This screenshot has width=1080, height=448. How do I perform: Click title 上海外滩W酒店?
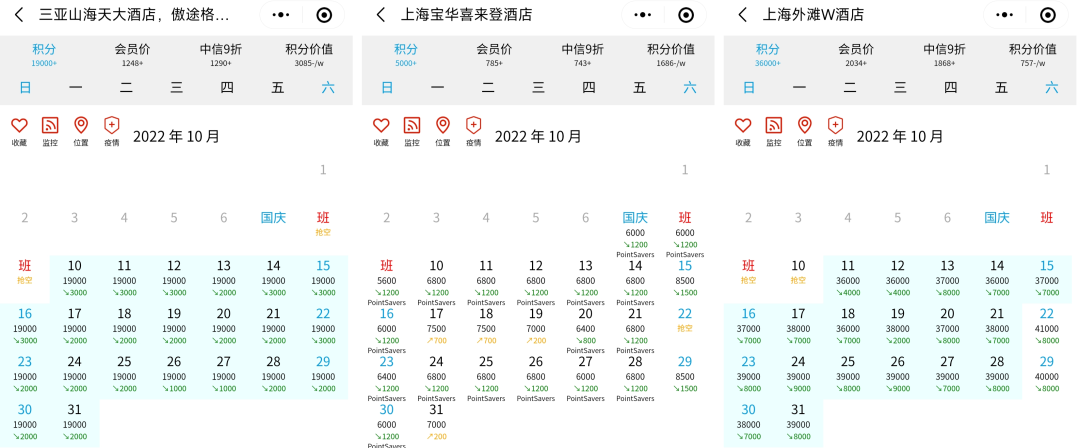[813, 14]
